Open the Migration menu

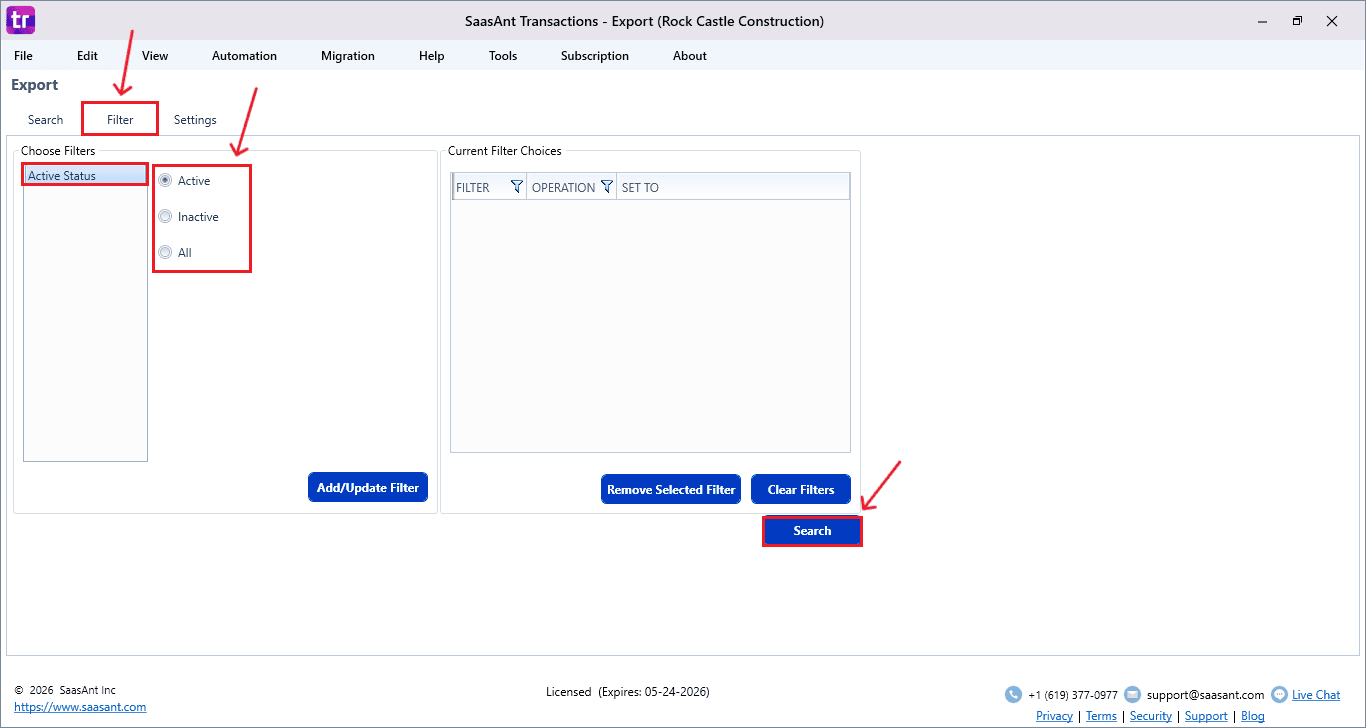348,56
